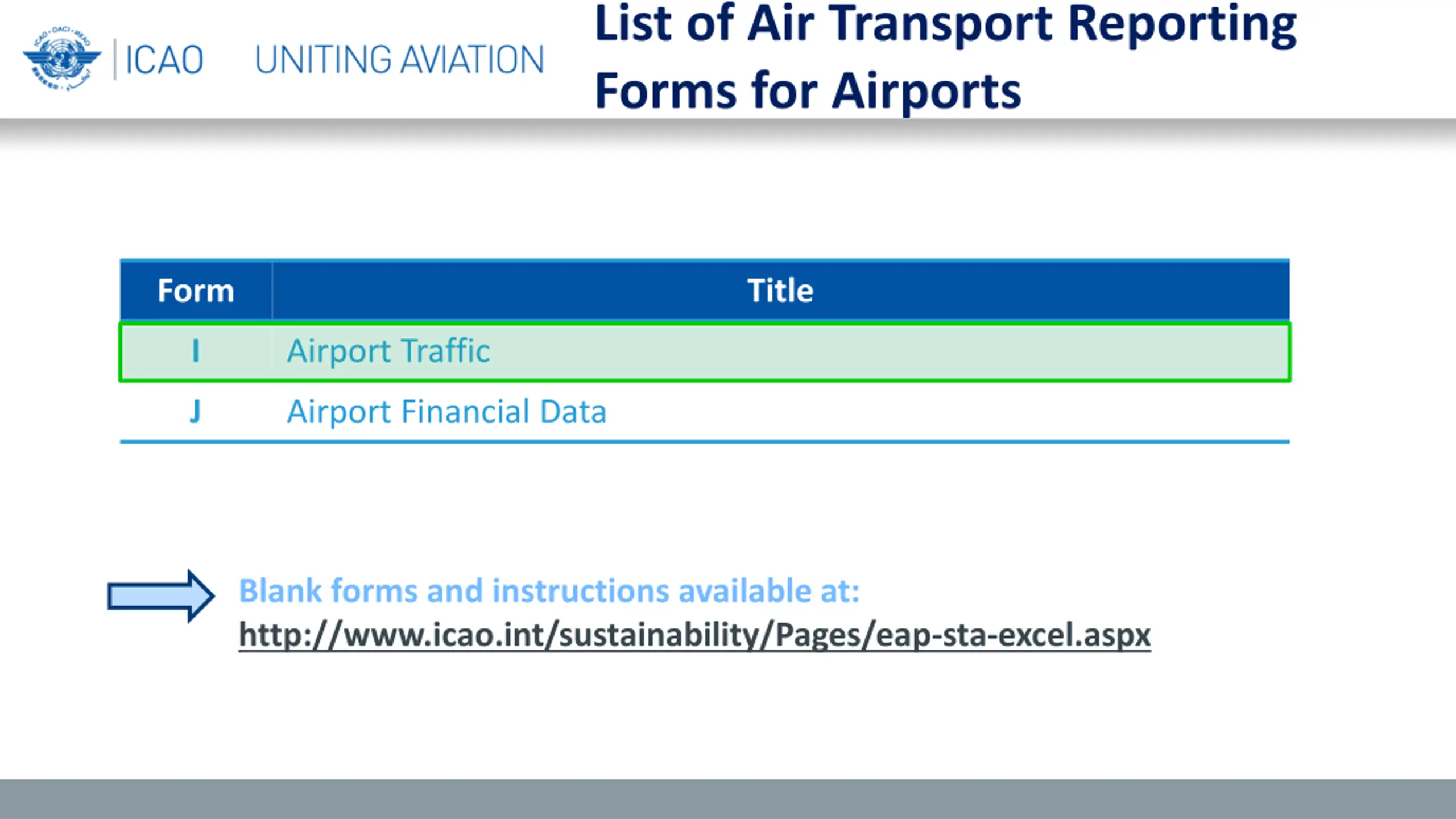1456x819 pixels.
Task: Click the blue line under the table
Action: pyautogui.click(x=705, y=441)
